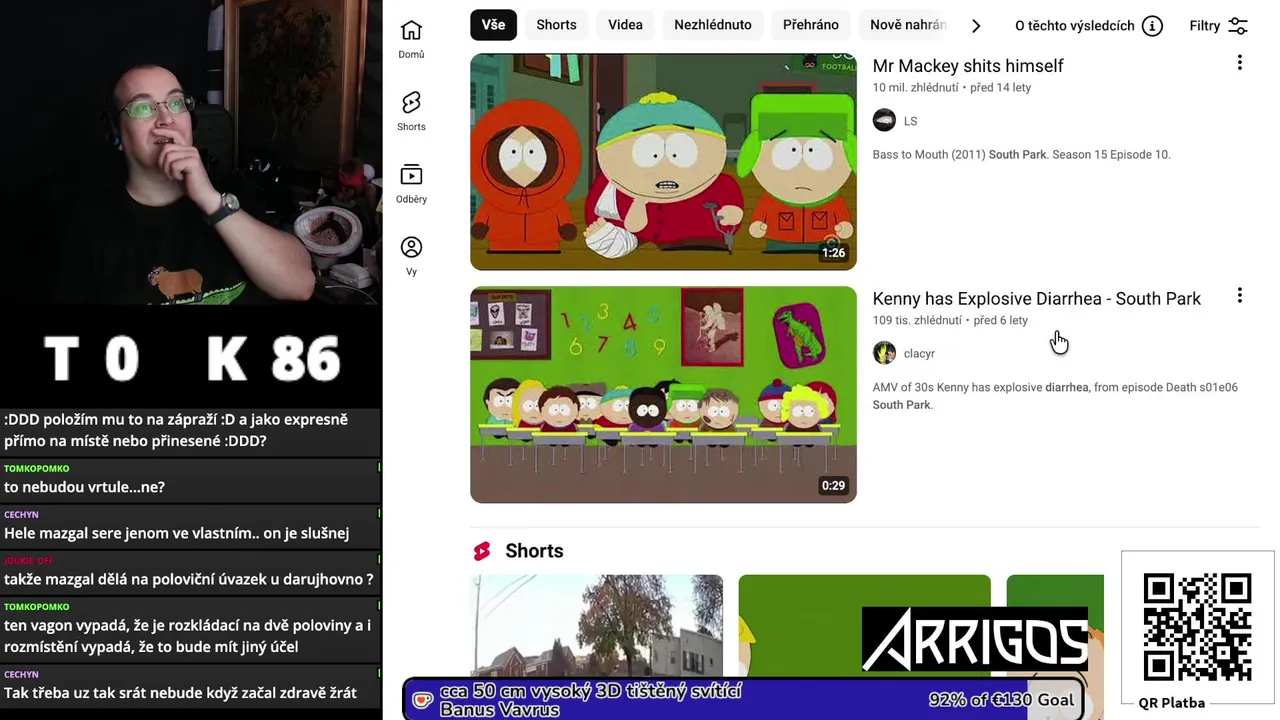Select the Videa filter chip
The height and width of the screenshot is (720, 1280).
(625, 25)
